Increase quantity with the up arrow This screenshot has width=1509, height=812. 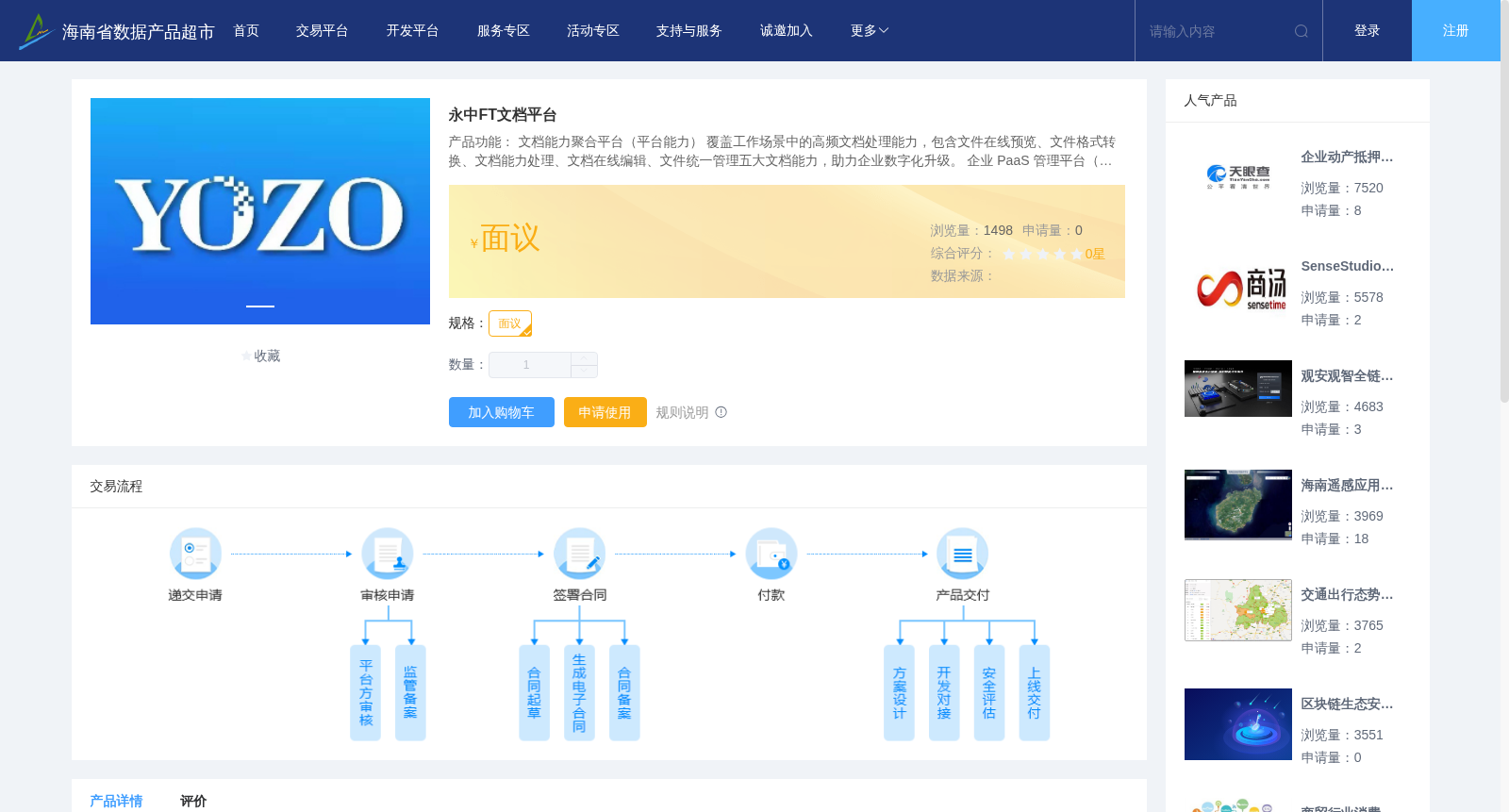pyautogui.click(x=584, y=358)
